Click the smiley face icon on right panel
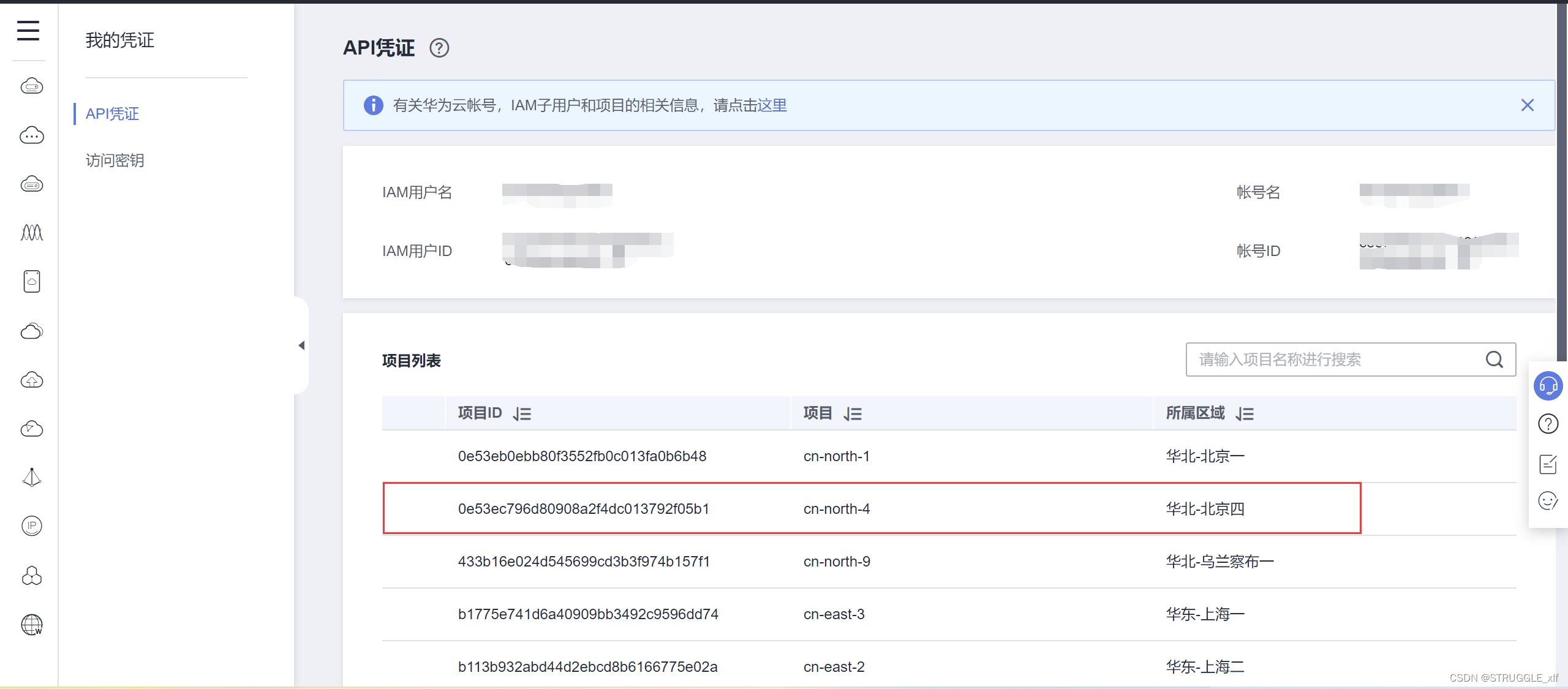This screenshot has height=689, width=1568. (x=1548, y=501)
